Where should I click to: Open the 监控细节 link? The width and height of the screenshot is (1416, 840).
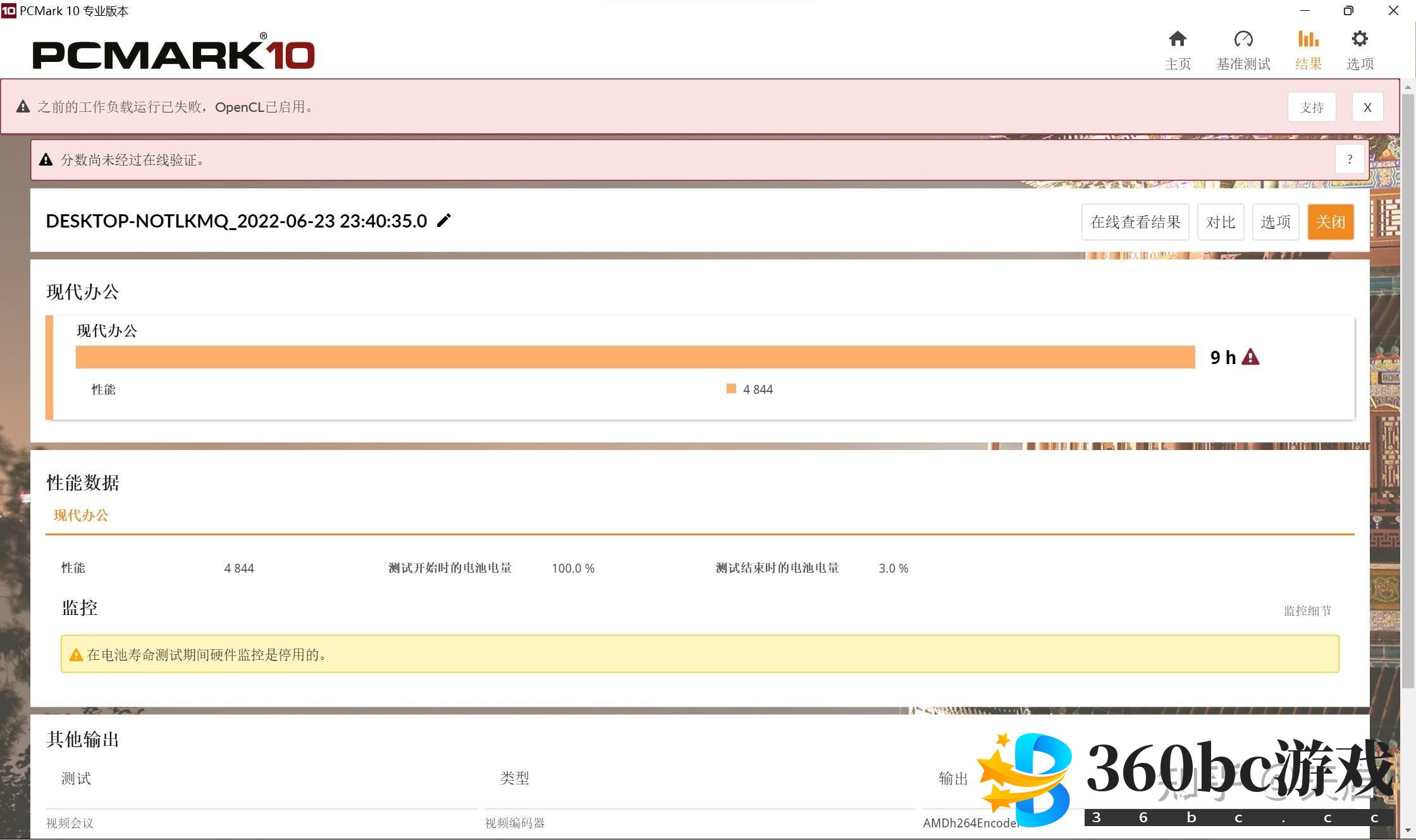1307,611
